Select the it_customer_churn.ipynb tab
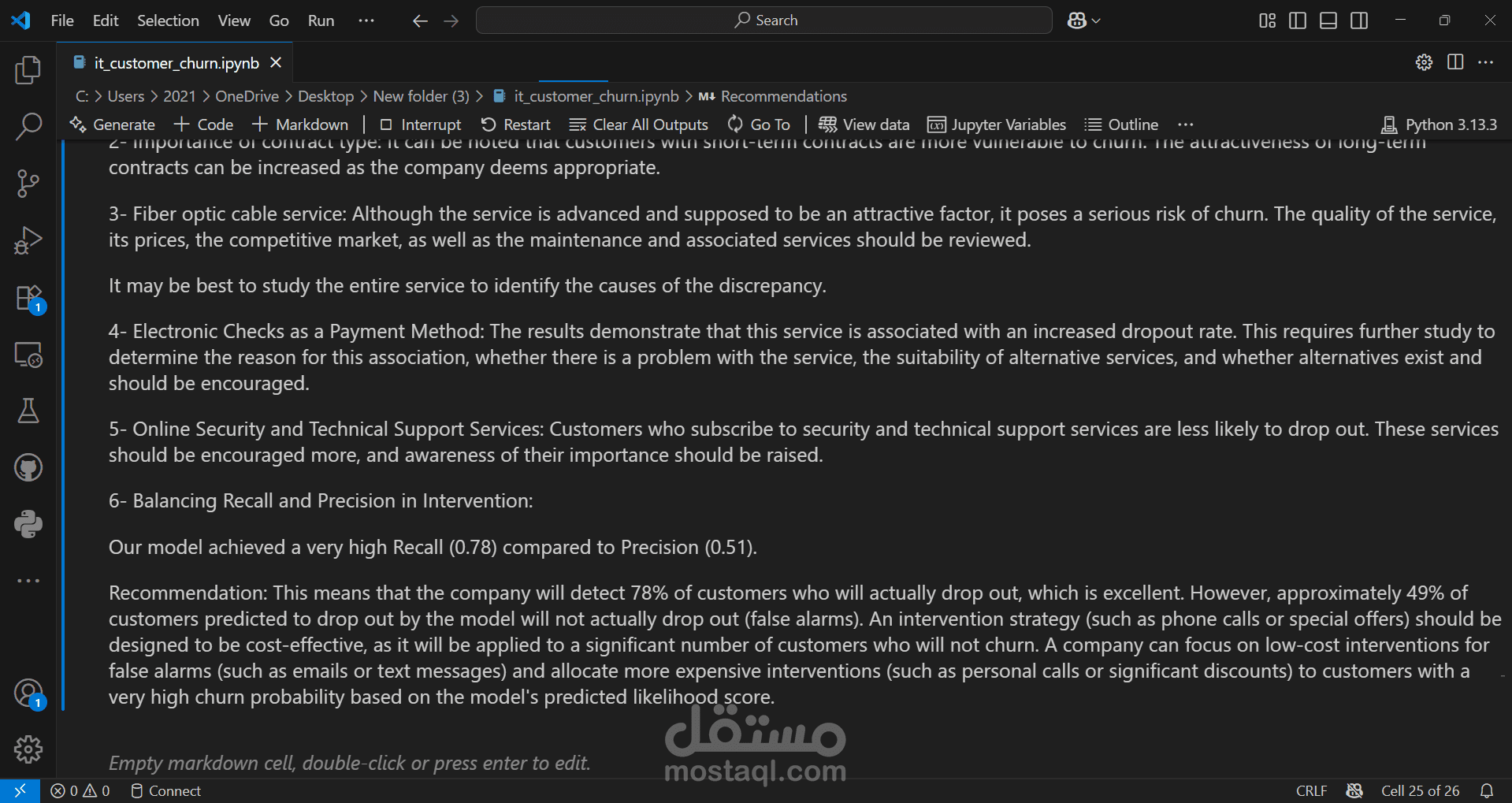This screenshot has width=1512, height=803. [176, 63]
